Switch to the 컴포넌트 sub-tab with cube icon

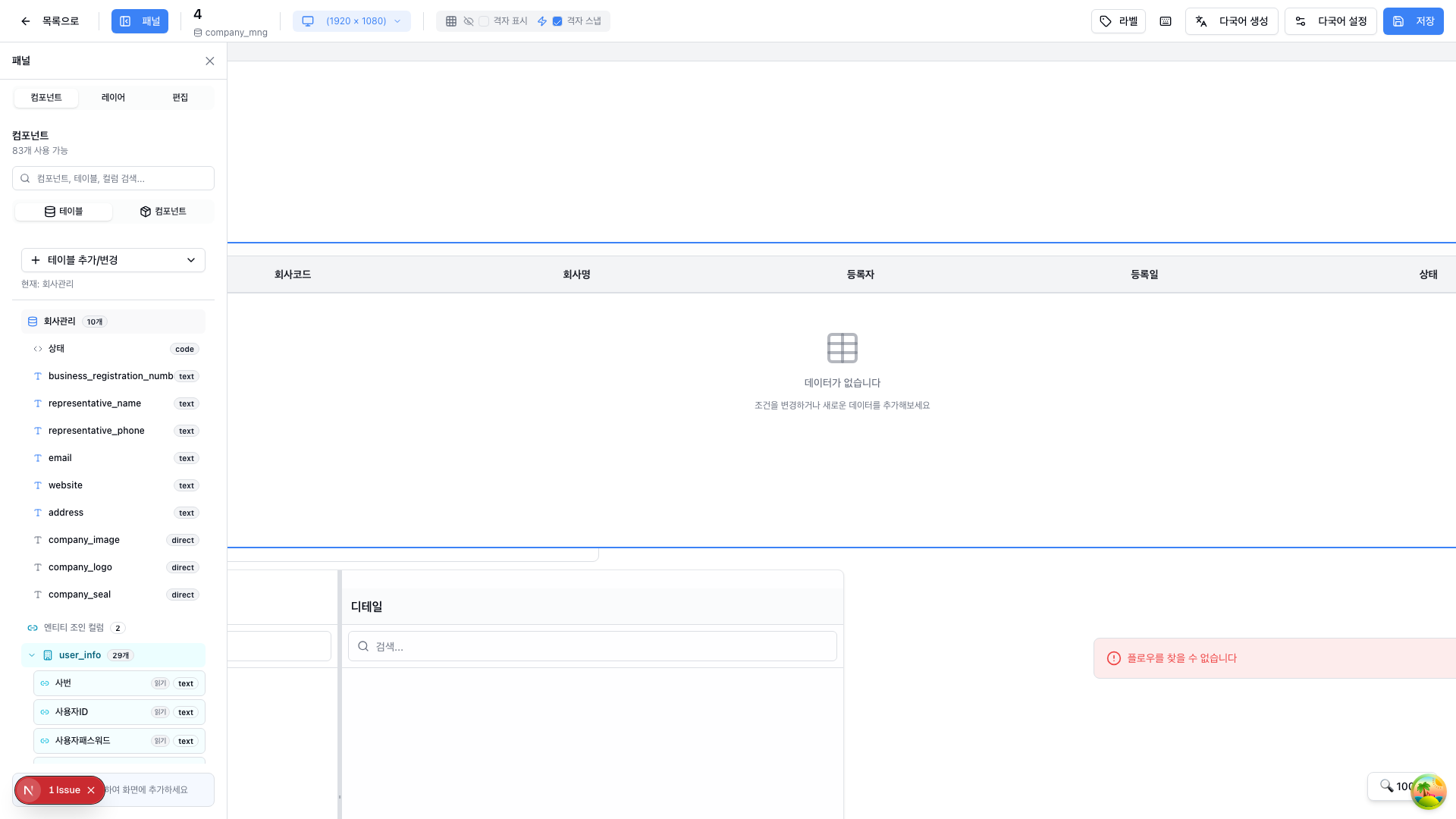pyautogui.click(x=163, y=212)
